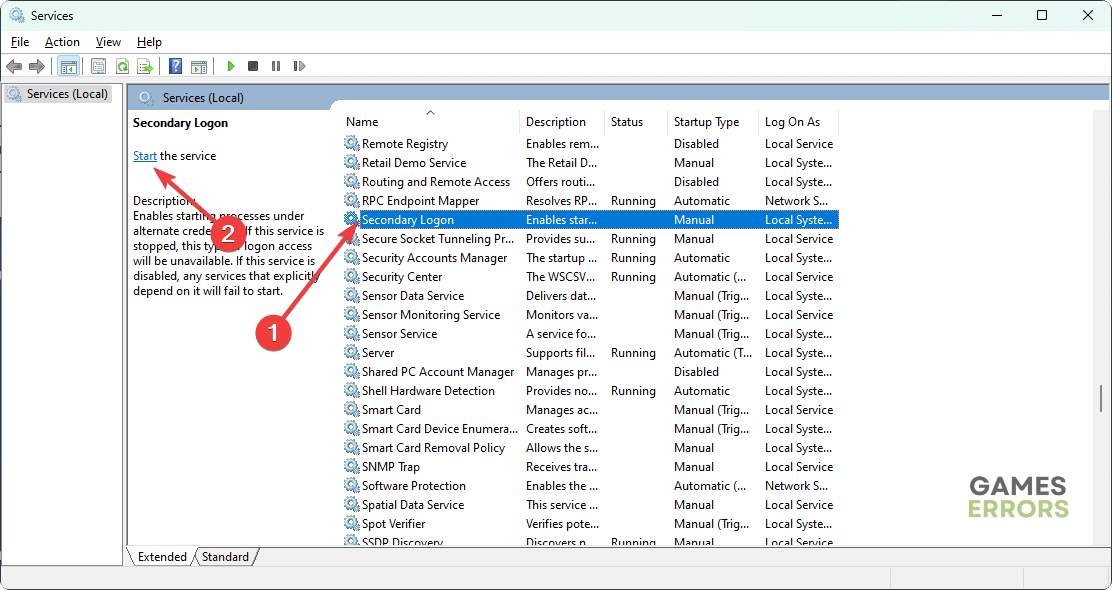
Task: Click the Start Service green play icon
Action: [x=230, y=67]
